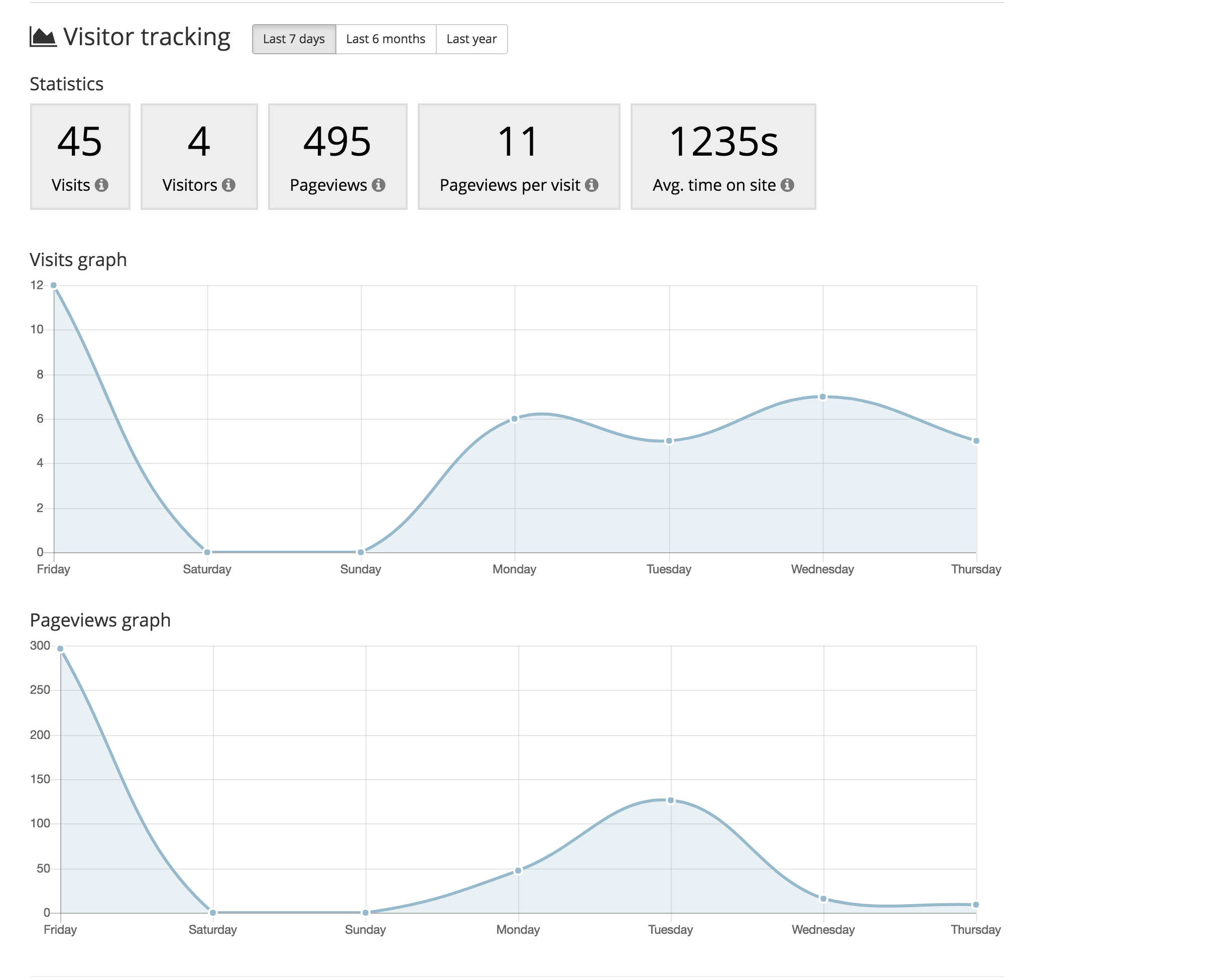Image resolution: width=1213 pixels, height=980 pixels.
Task: Click the 495 Pageviews statistics box
Action: pos(337,156)
